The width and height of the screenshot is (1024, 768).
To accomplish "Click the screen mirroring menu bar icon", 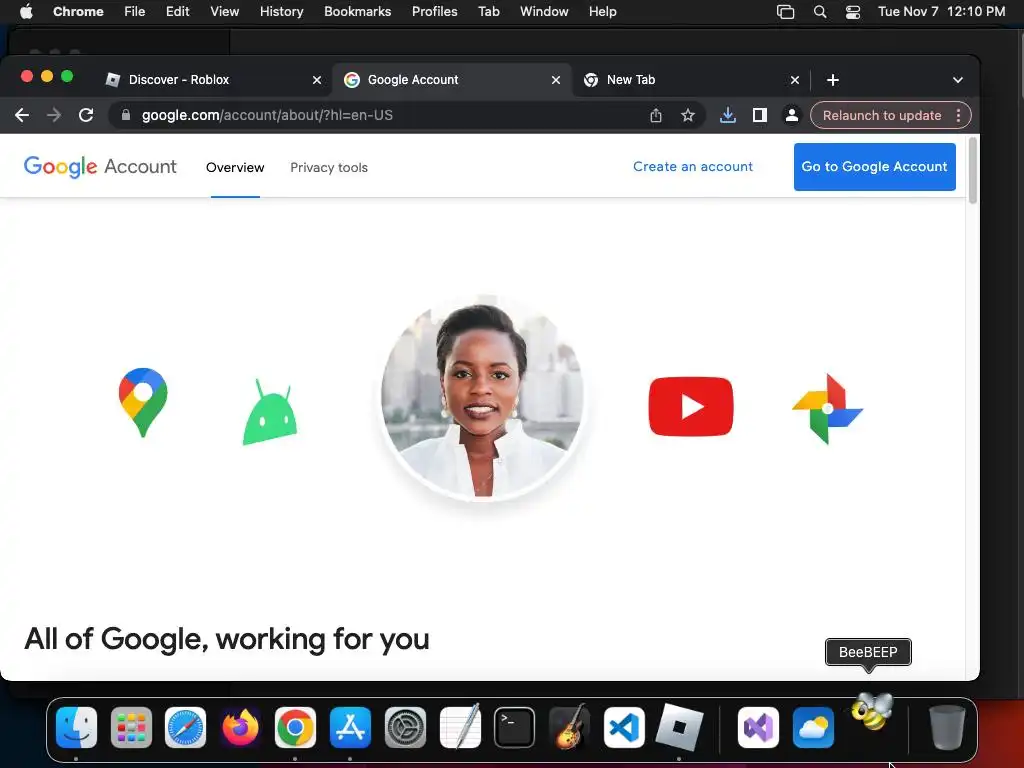I will tap(786, 12).
